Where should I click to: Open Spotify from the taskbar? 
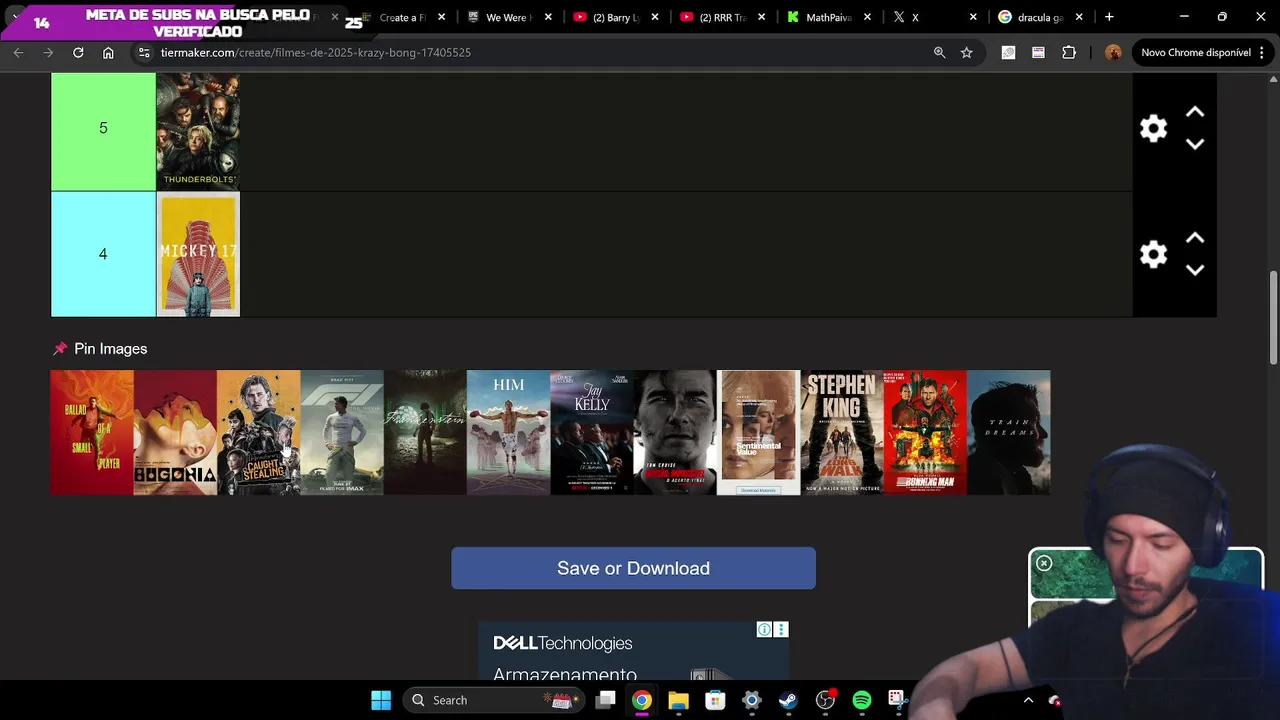tap(862, 700)
